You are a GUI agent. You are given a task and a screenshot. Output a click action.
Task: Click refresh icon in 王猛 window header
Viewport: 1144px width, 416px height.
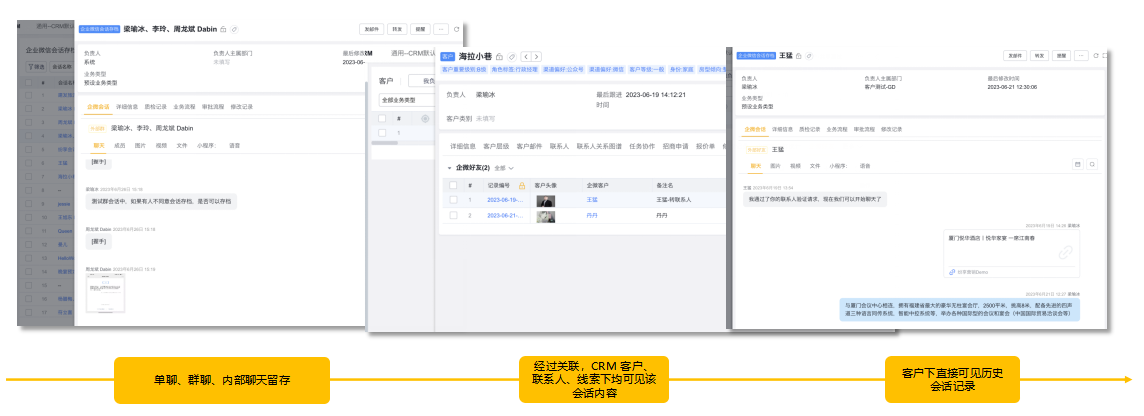coord(1096,55)
